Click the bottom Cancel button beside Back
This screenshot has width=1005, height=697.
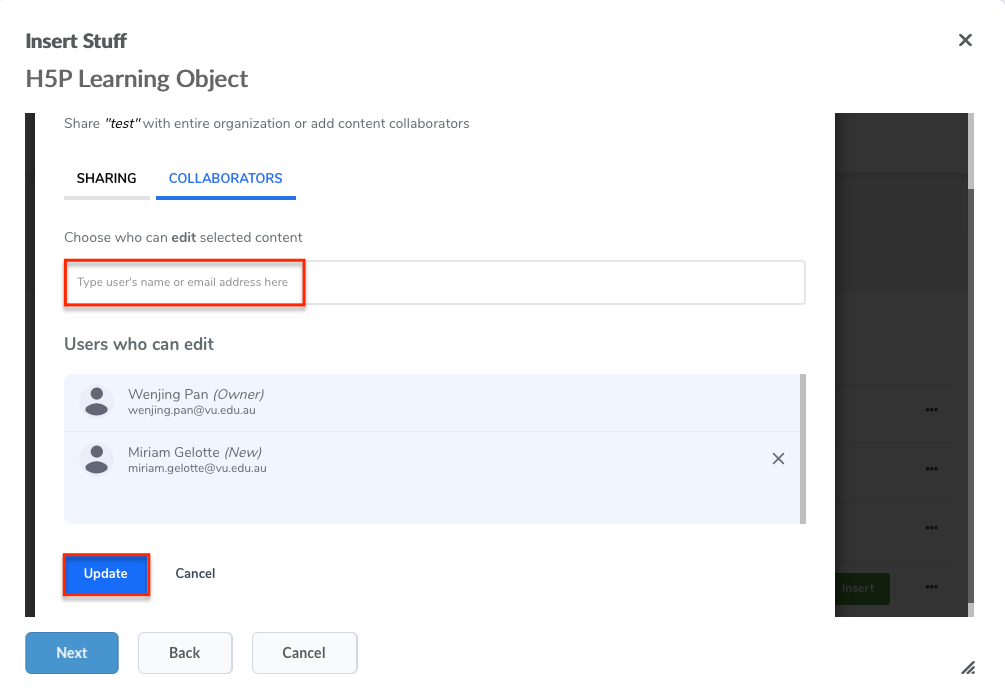tap(304, 653)
